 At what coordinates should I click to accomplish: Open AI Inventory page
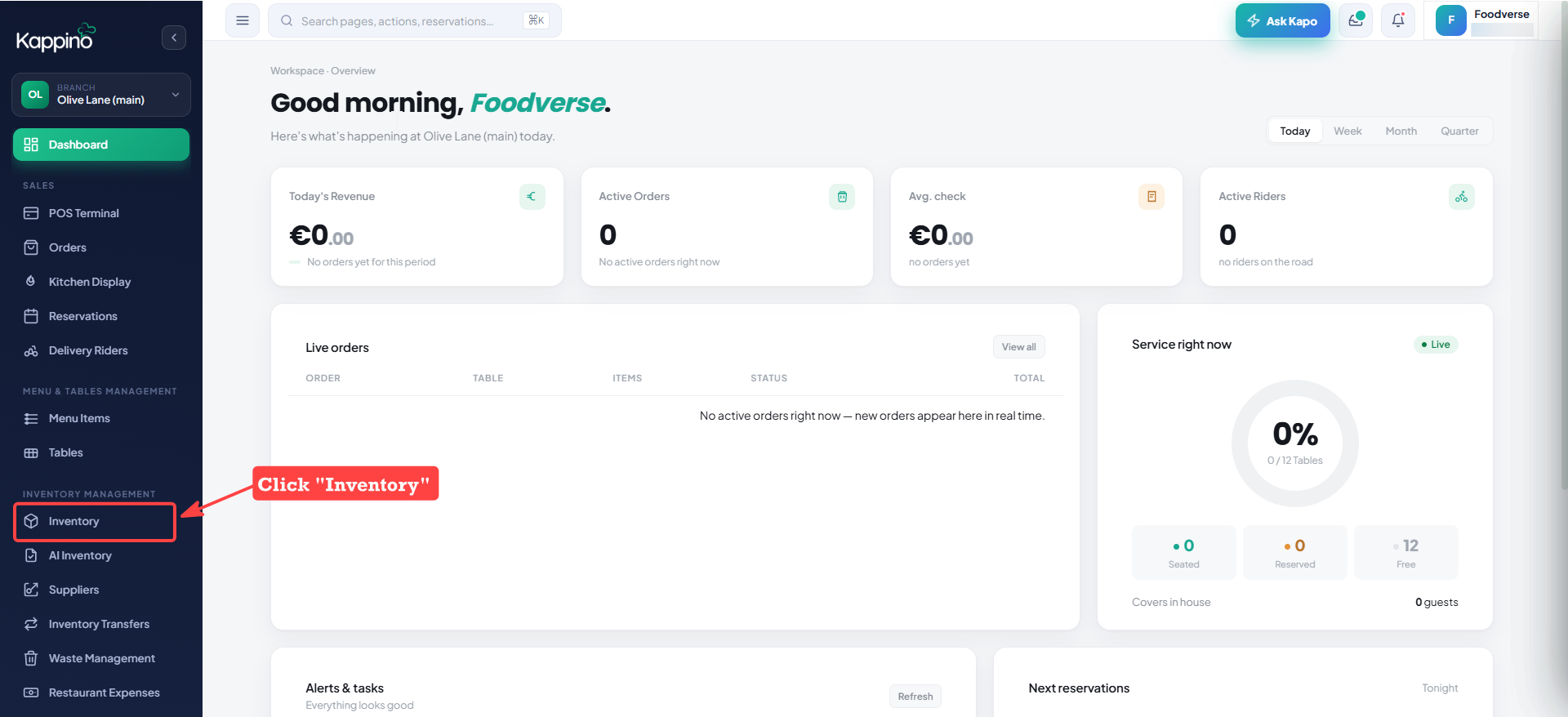(x=101, y=555)
